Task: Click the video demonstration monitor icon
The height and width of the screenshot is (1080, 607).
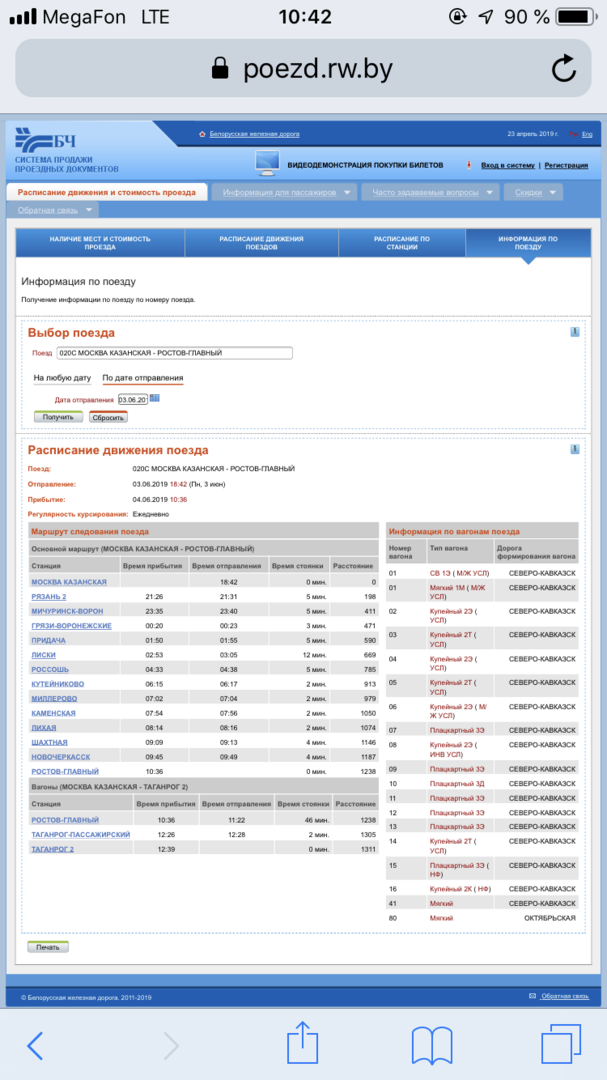Action: (267, 162)
